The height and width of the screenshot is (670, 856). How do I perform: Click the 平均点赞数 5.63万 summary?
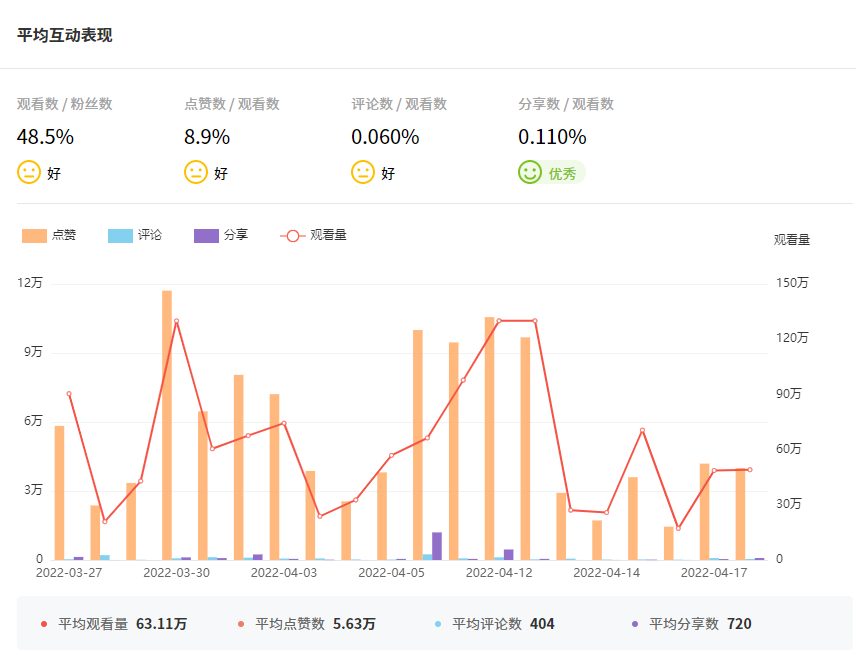pos(316,624)
